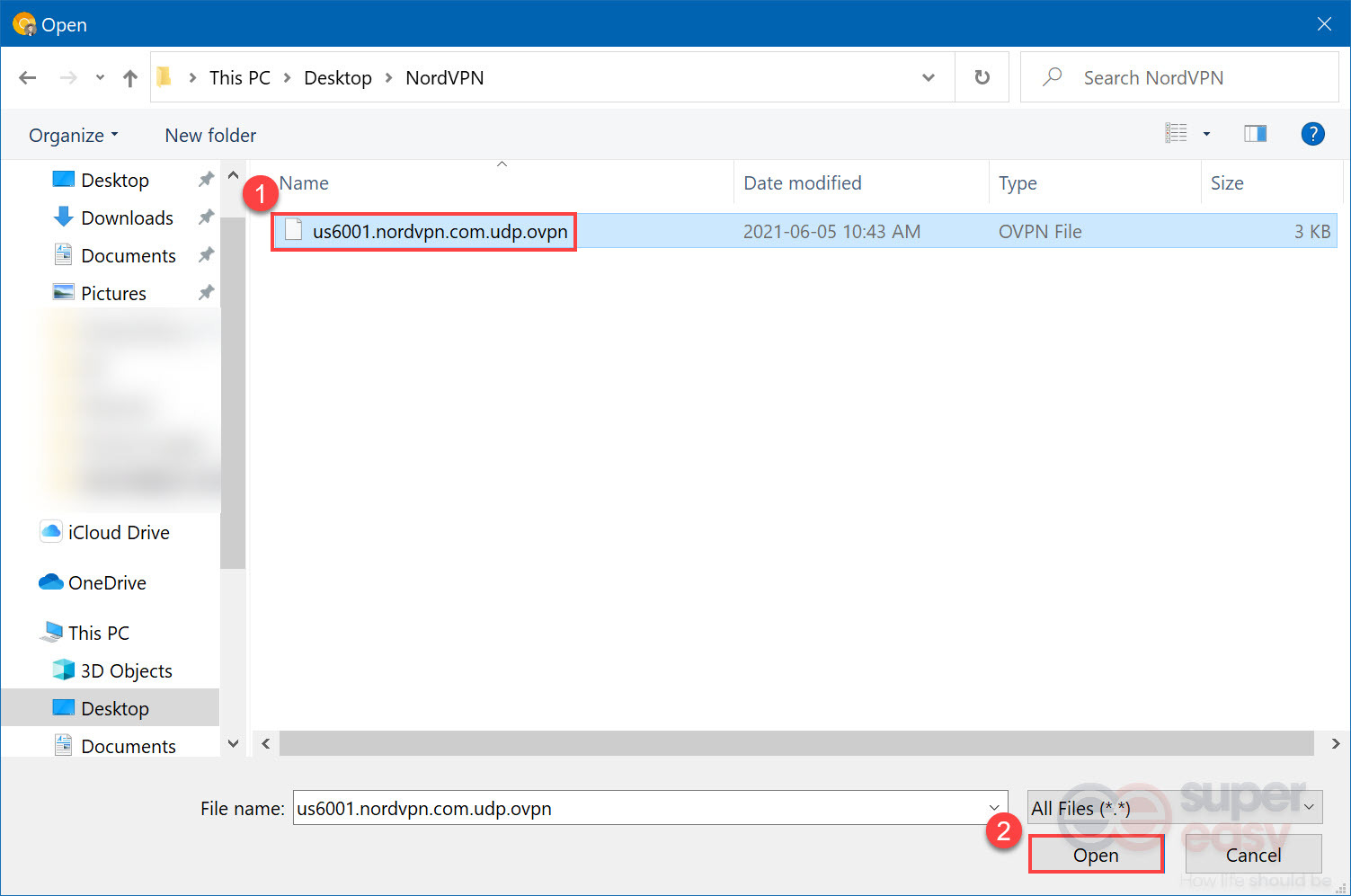
Task: Open previous locations address dropdown
Action: [929, 78]
